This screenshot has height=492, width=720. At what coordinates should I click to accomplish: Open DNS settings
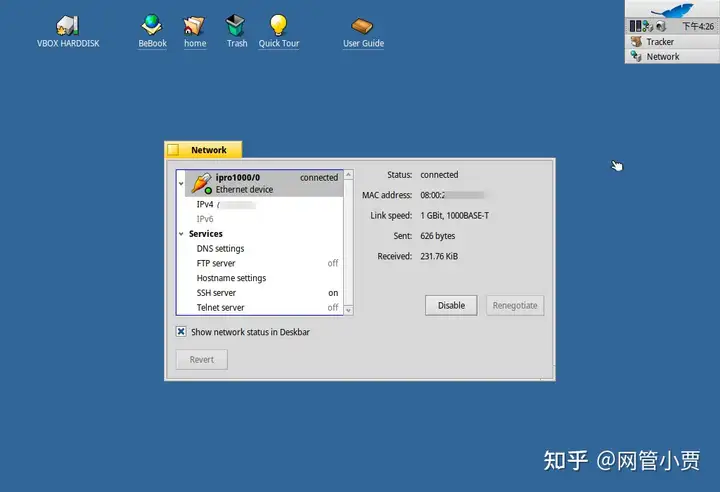coord(220,249)
